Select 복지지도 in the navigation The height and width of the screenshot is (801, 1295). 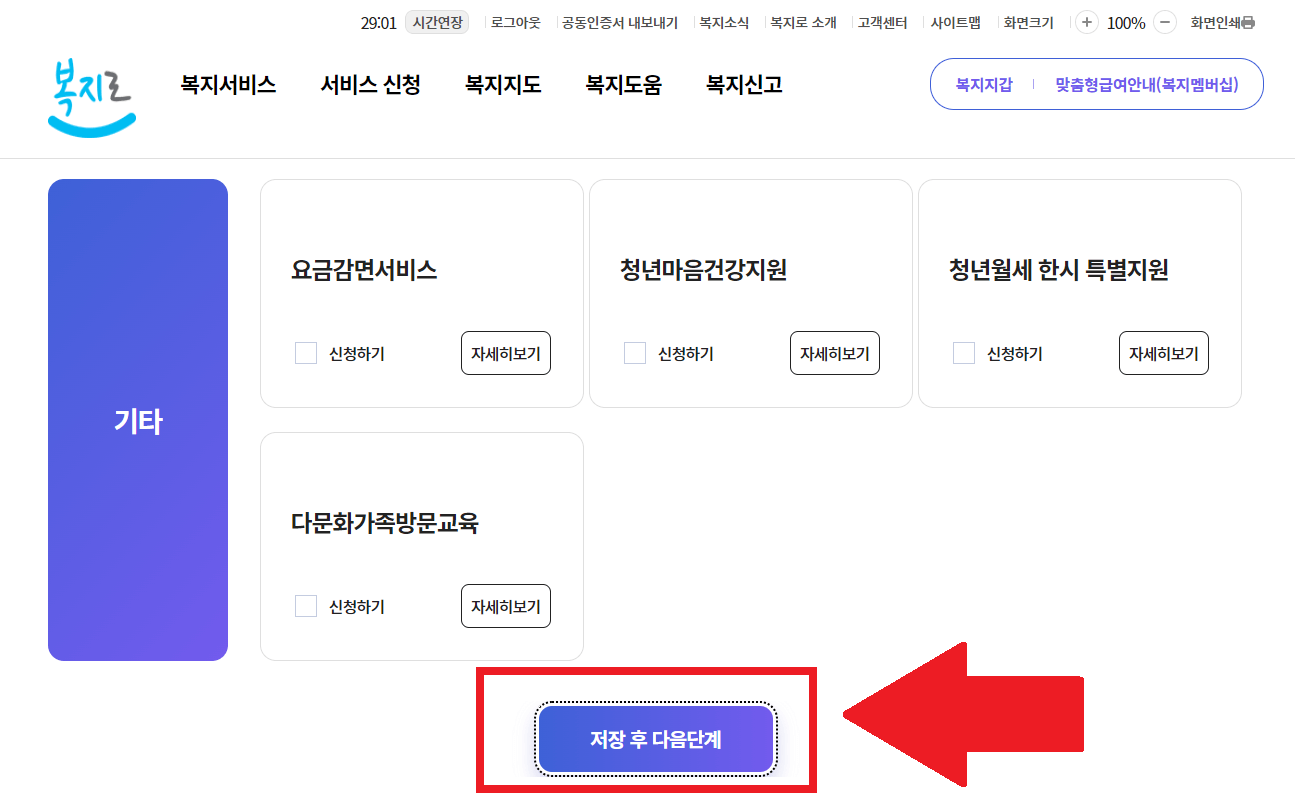coord(502,85)
